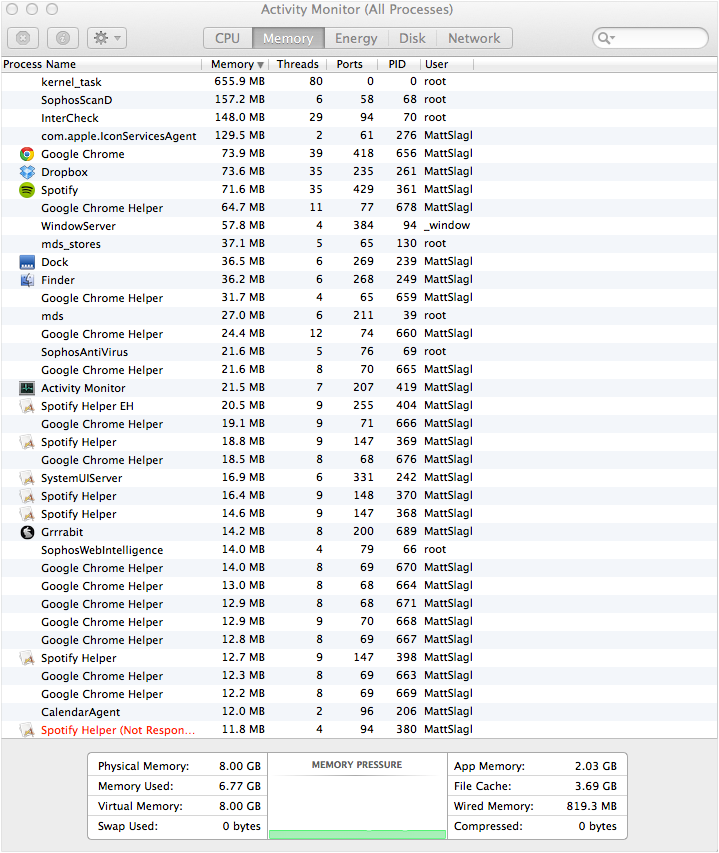
Task: Select Google Chrome Helper with PID 660
Action: [x=359, y=334]
